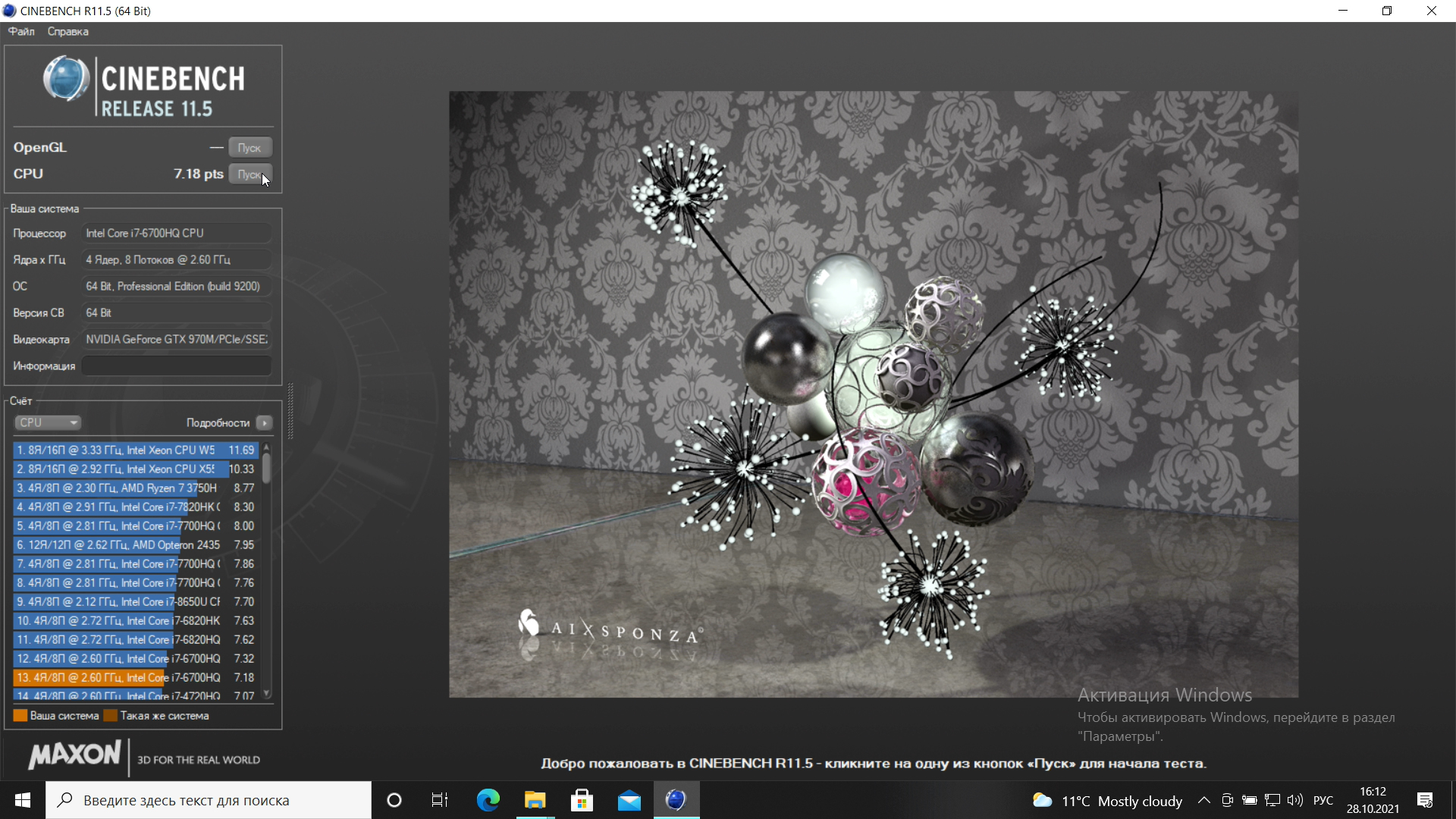Click the Ваша система orange legend swatch
The height and width of the screenshot is (819, 1456).
click(x=20, y=715)
